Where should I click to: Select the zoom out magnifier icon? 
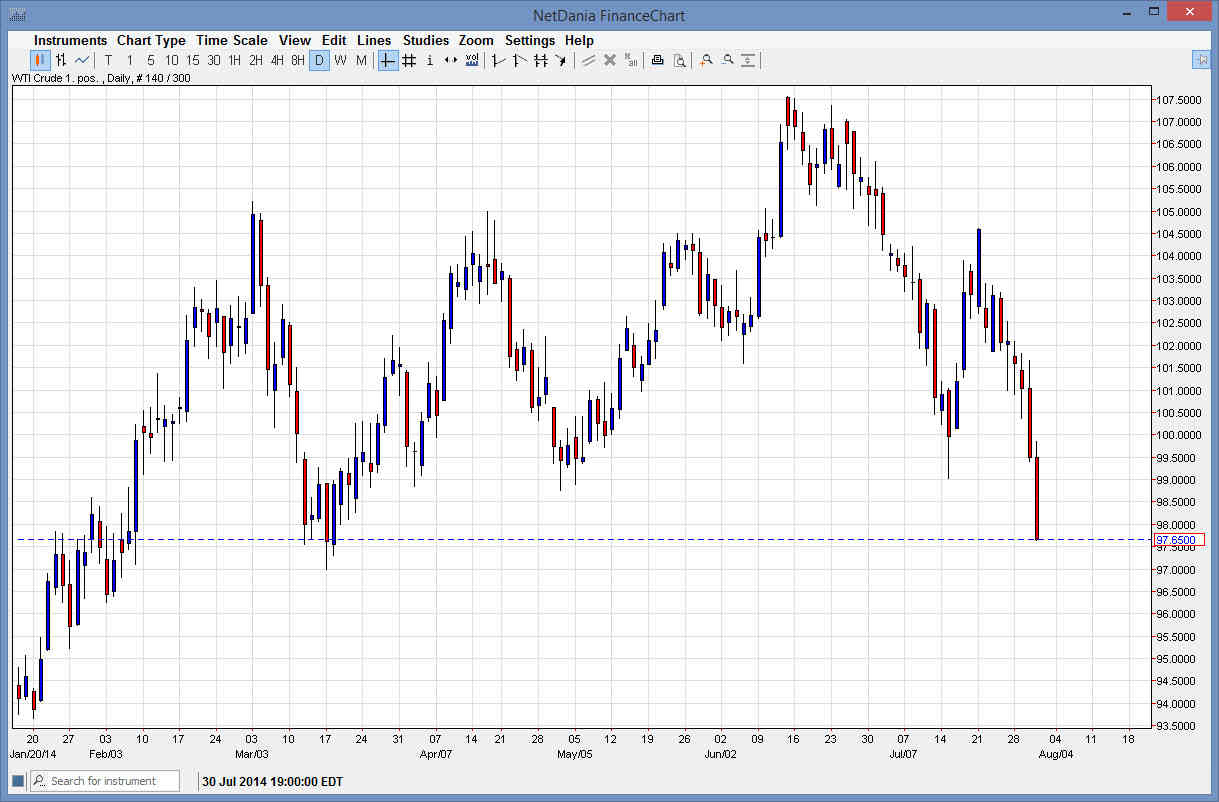click(x=727, y=60)
